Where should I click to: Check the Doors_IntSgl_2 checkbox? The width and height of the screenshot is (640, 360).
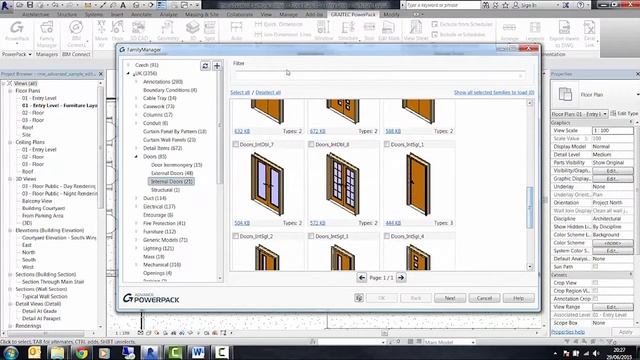coord(236,236)
